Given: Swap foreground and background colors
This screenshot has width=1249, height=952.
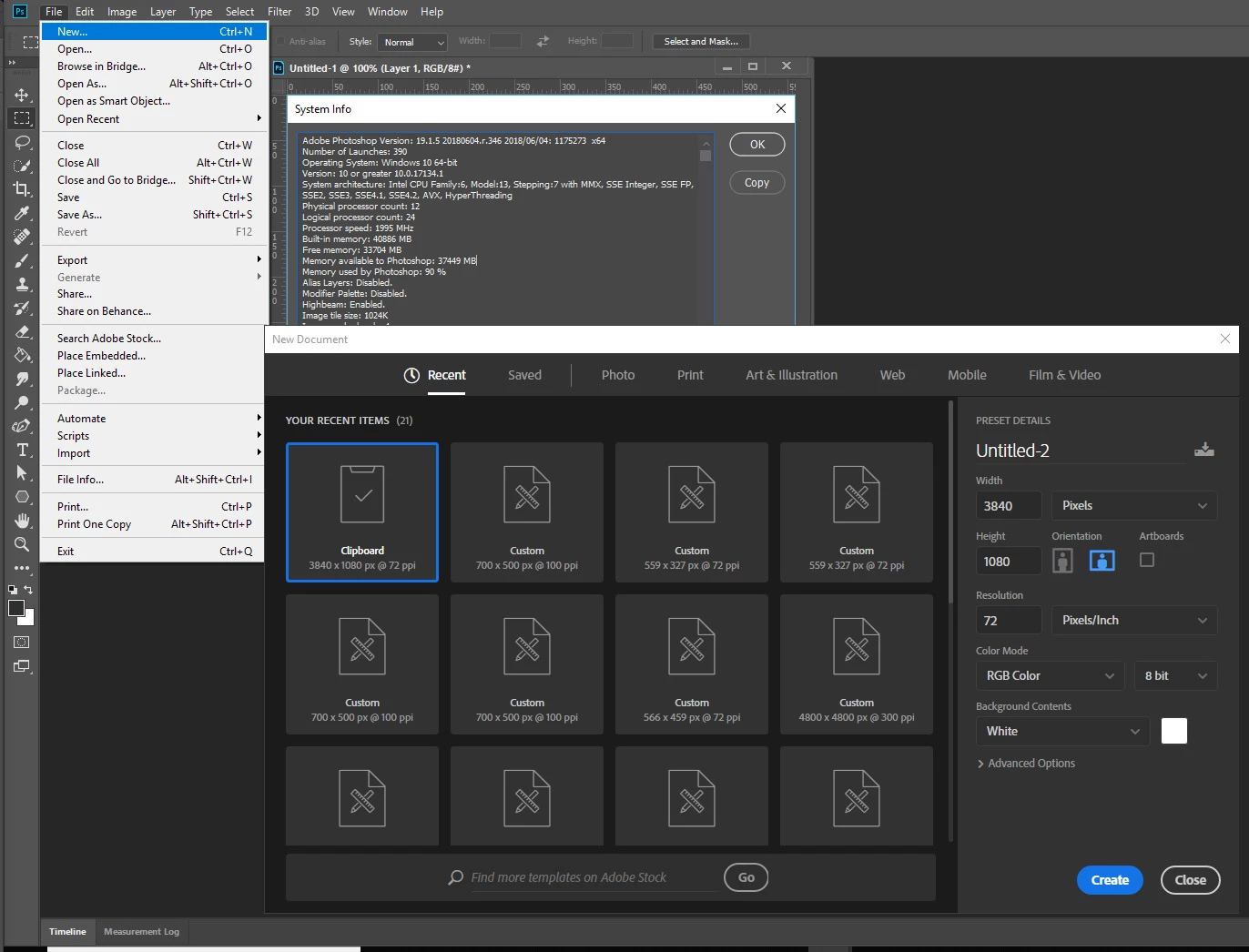Looking at the screenshot, I should [x=28, y=590].
